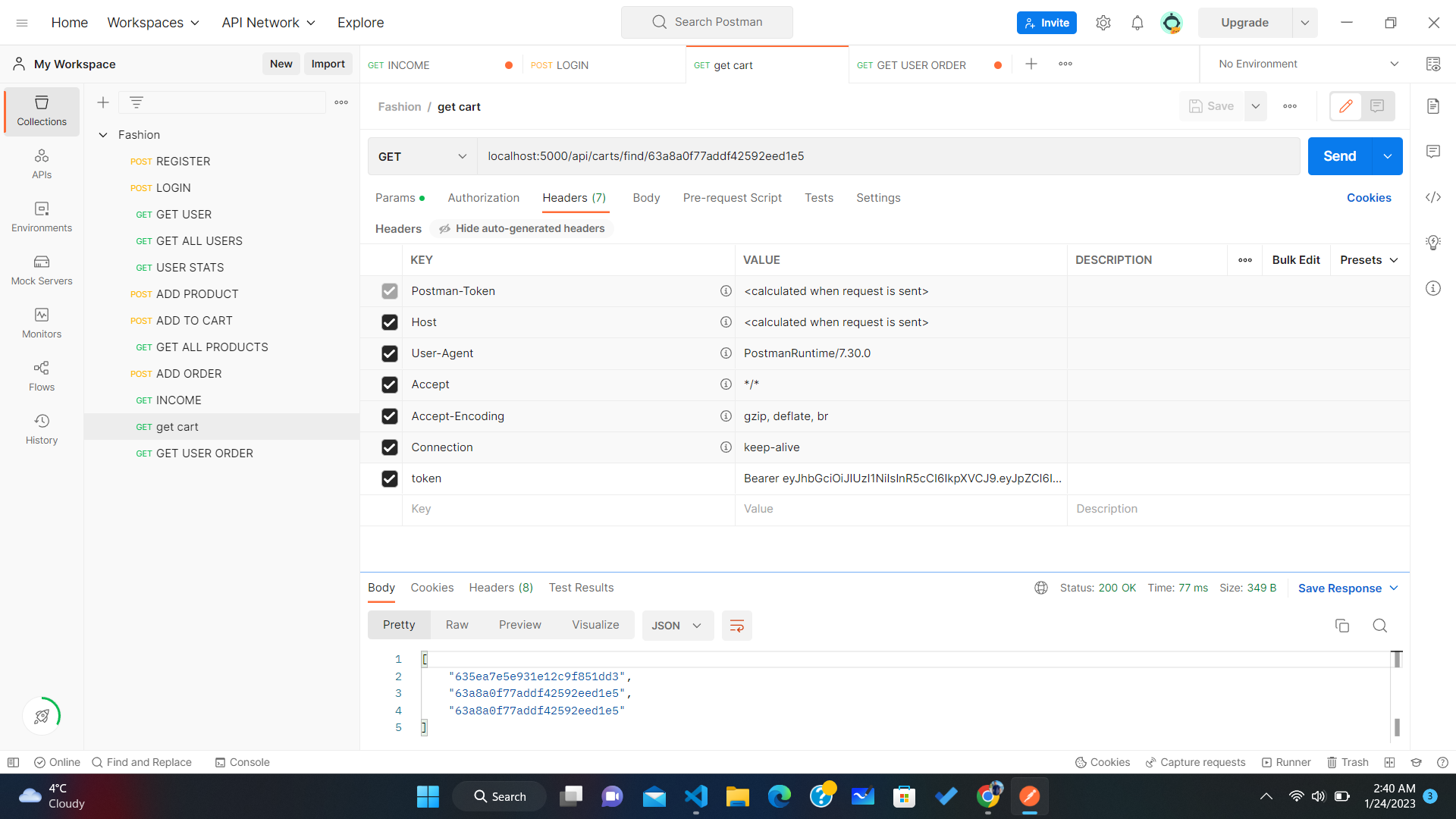Screen dimensions: 1456x819
Task: Click the copy response body icon
Action: coord(1342,625)
